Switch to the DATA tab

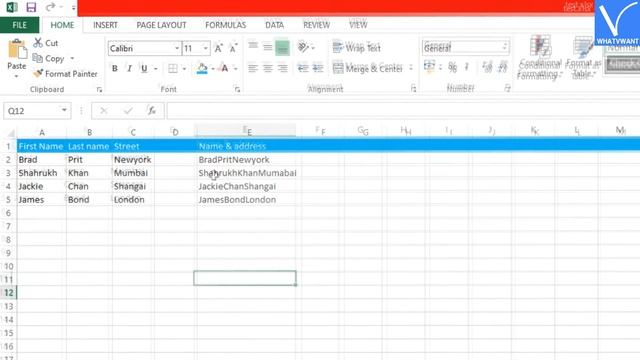274,25
